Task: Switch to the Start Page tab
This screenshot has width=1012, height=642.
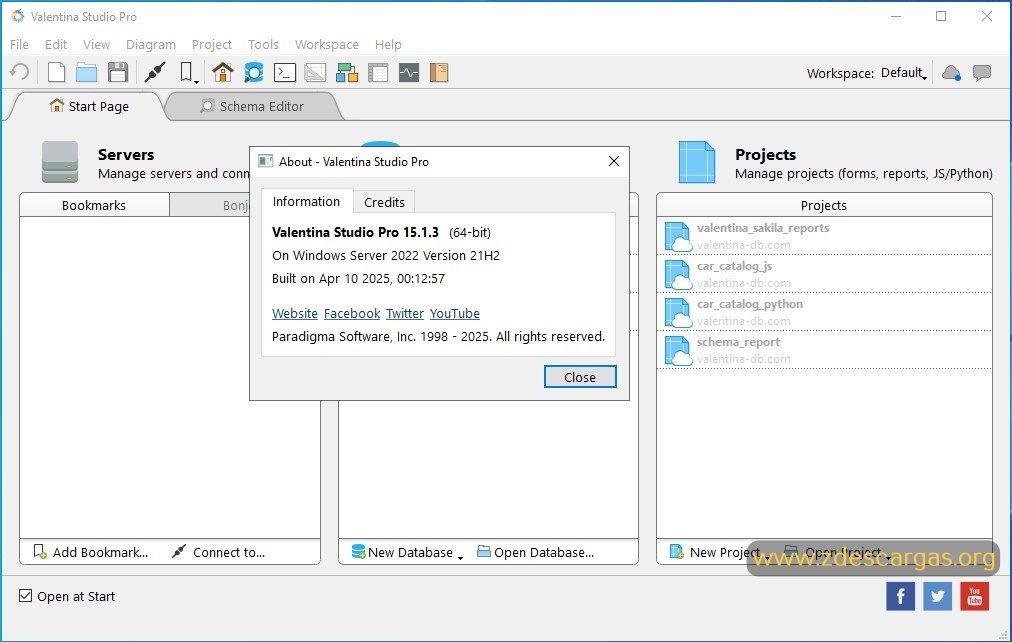Action: [x=89, y=106]
